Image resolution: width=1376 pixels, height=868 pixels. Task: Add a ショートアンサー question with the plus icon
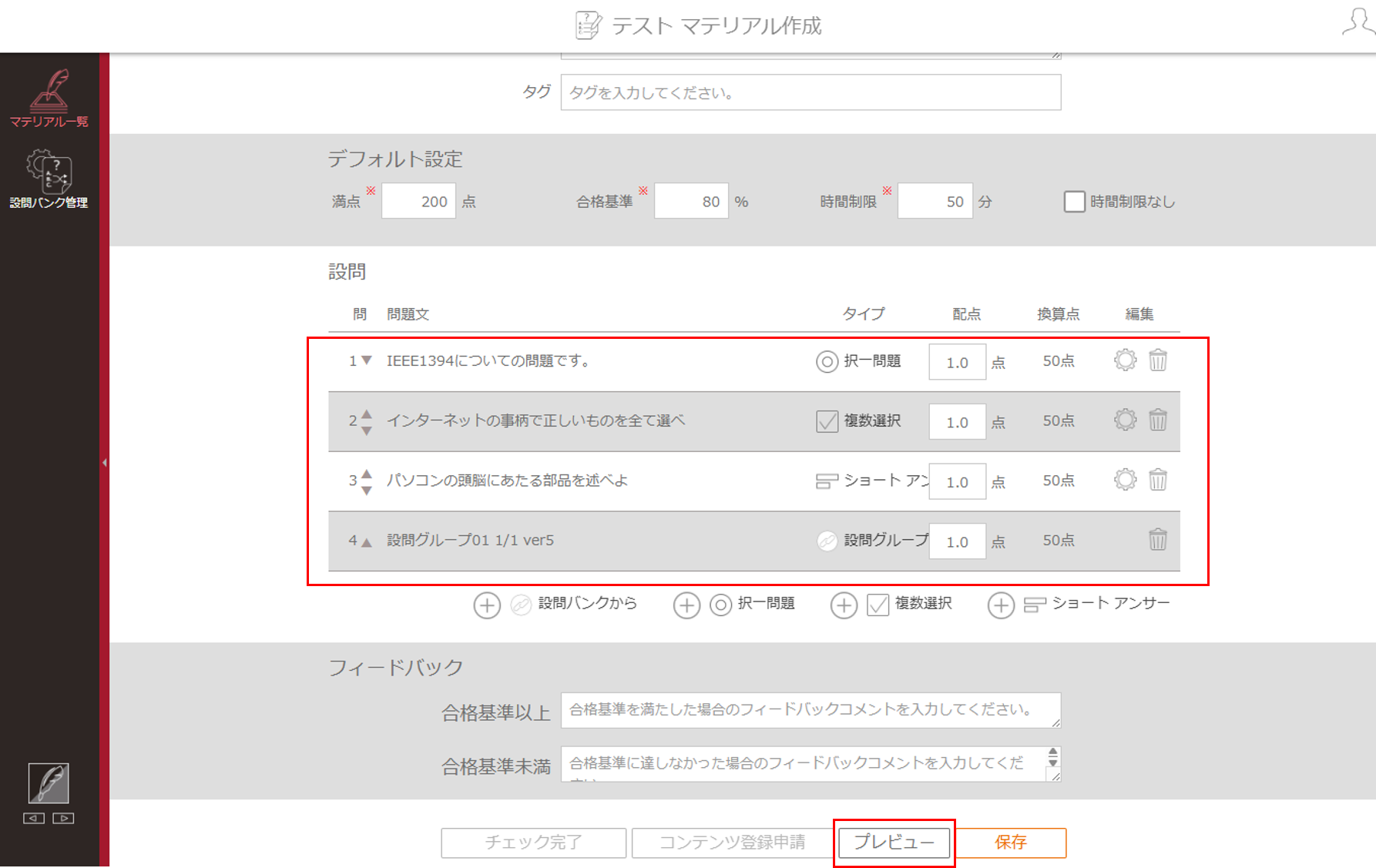point(1001,605)
